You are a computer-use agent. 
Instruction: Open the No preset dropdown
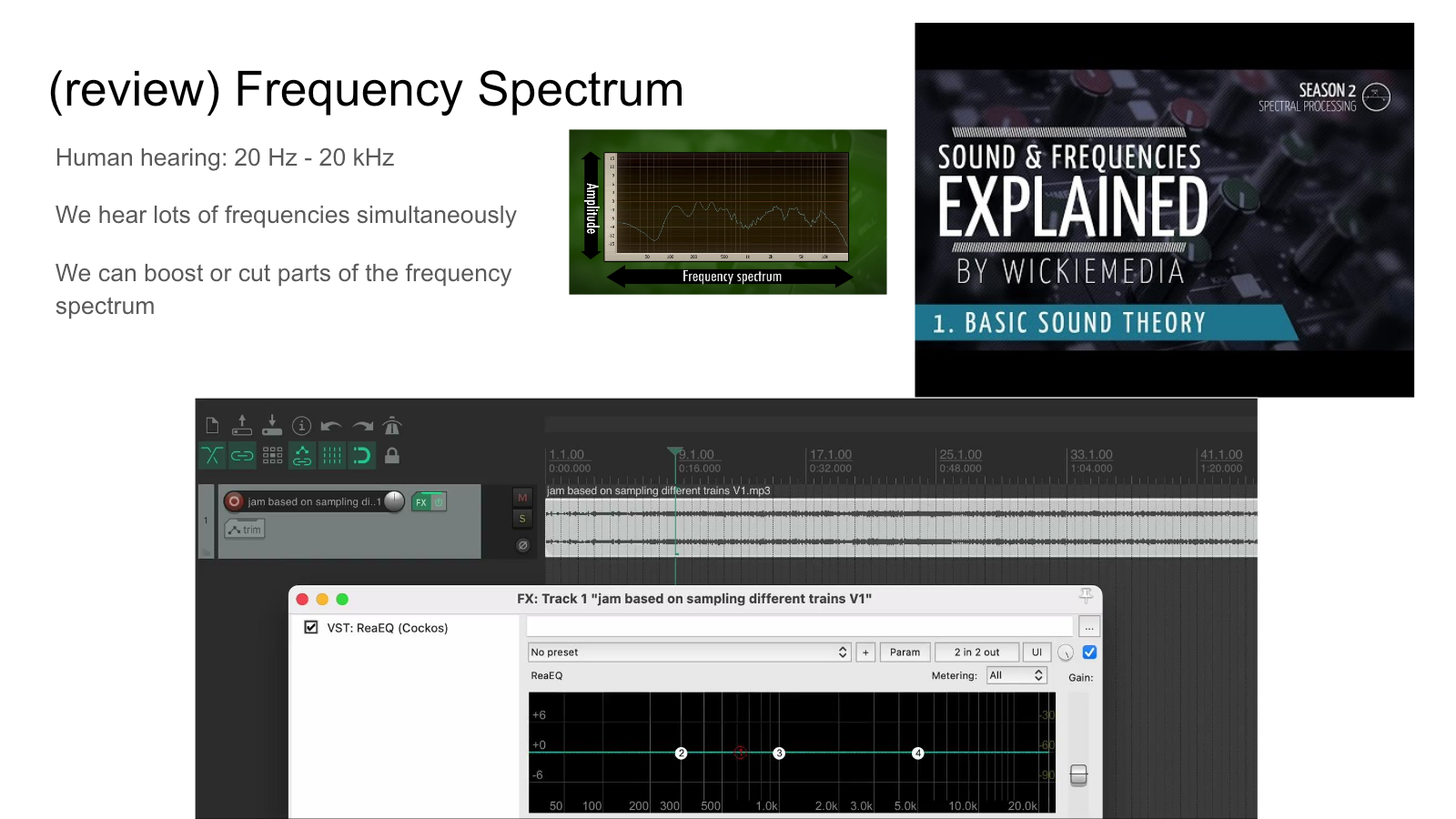[690, 652]
